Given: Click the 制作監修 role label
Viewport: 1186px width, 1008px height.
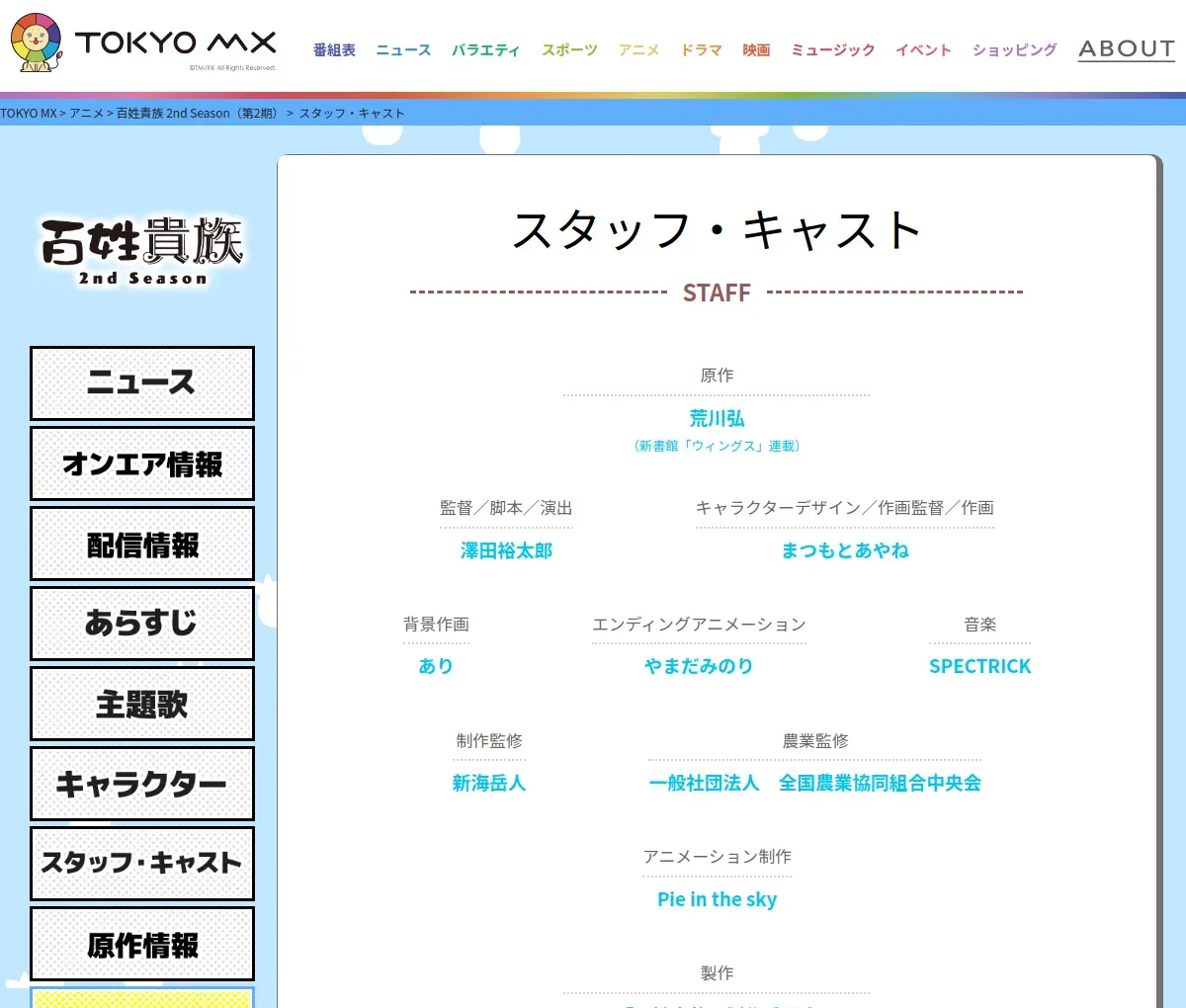Looking at the screenshot, I should click(489, 741).
